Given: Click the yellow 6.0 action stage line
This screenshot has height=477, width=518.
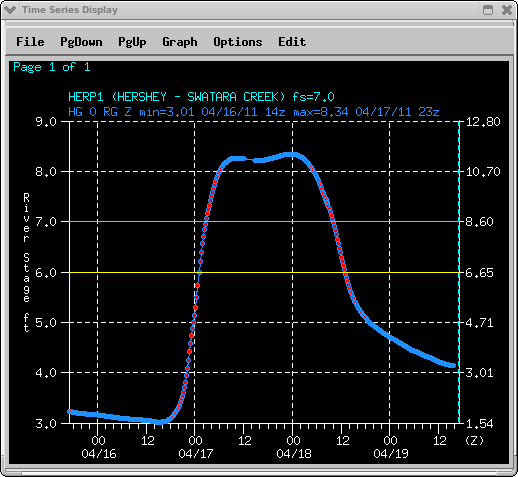Looking at the screenshot, I should (264, 272).
